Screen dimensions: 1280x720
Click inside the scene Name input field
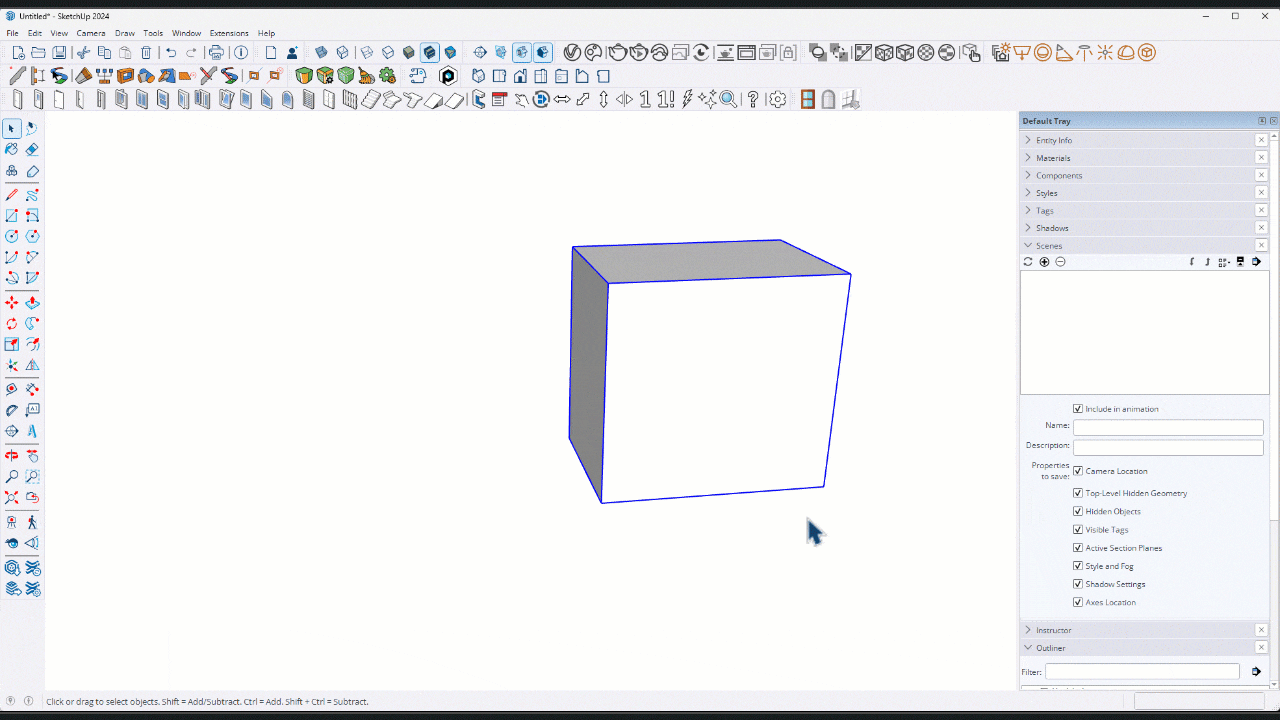[x=1167, y=427]
